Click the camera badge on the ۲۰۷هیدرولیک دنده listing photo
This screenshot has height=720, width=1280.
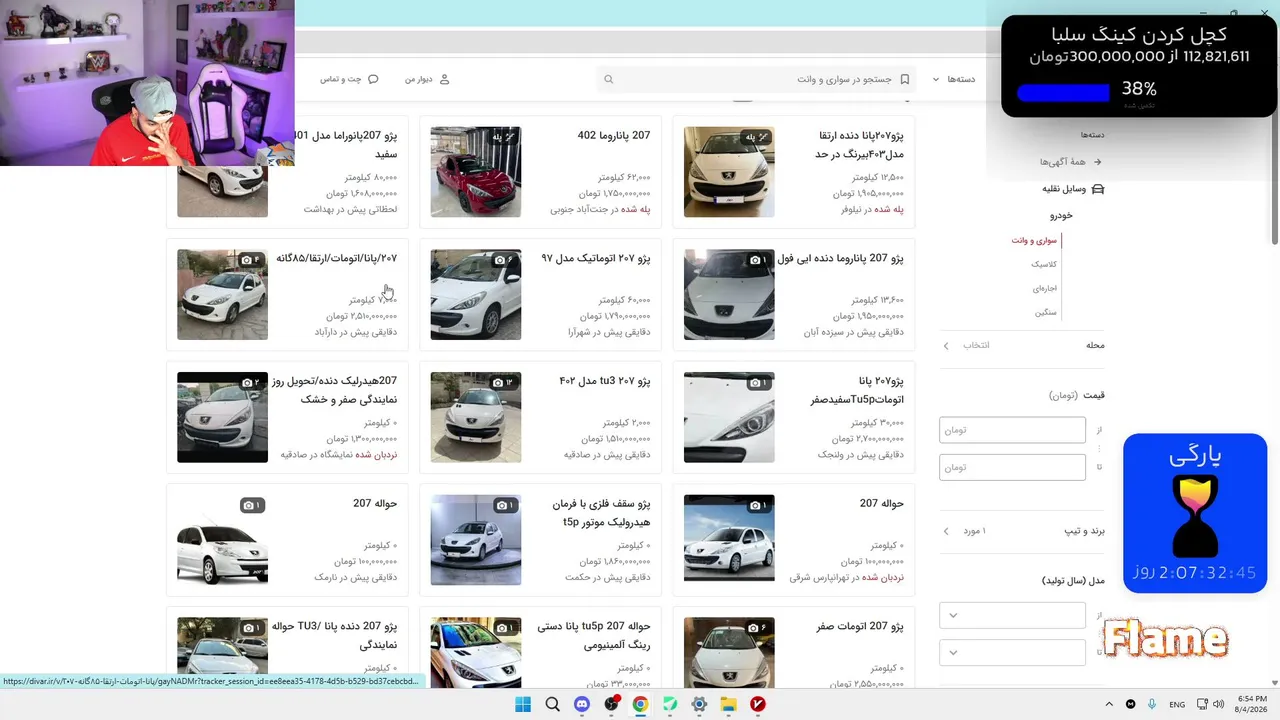252,383
